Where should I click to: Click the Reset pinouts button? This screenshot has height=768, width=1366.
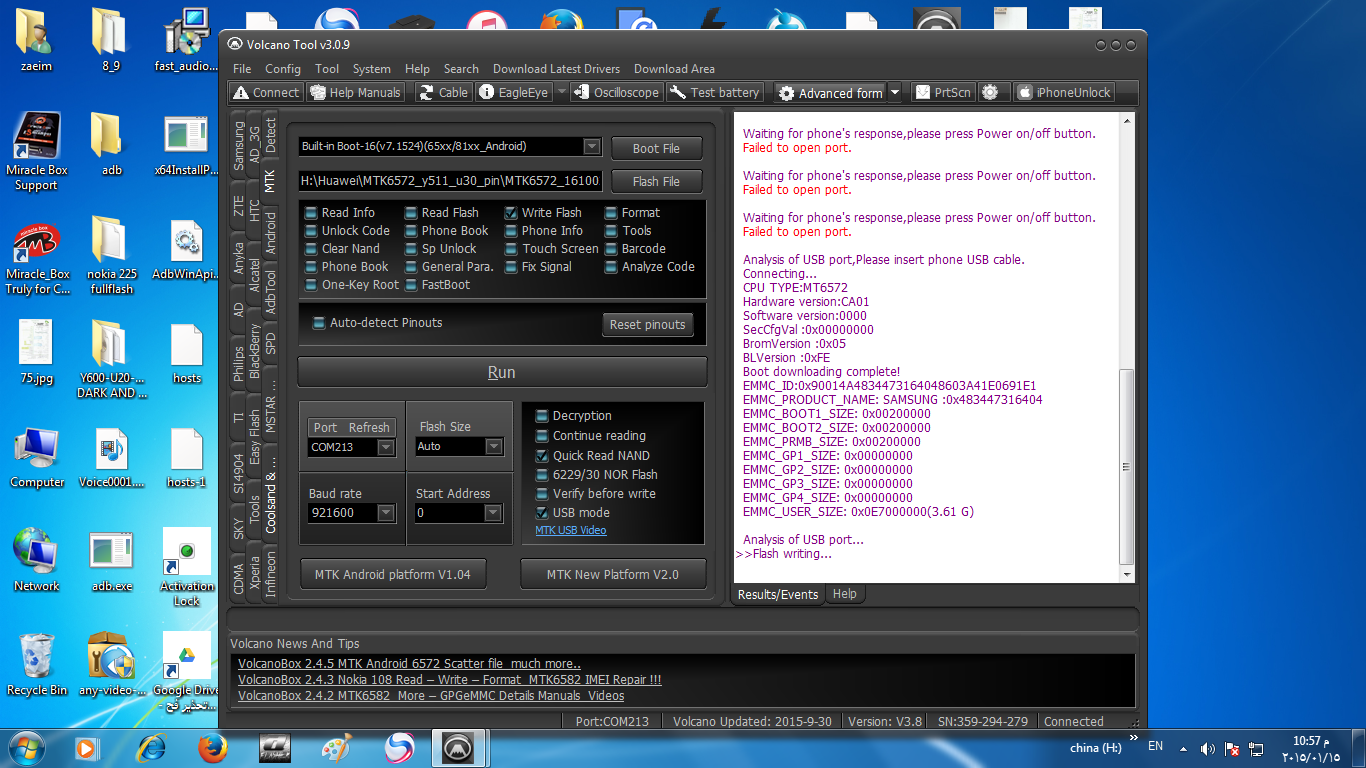[648, 324]
